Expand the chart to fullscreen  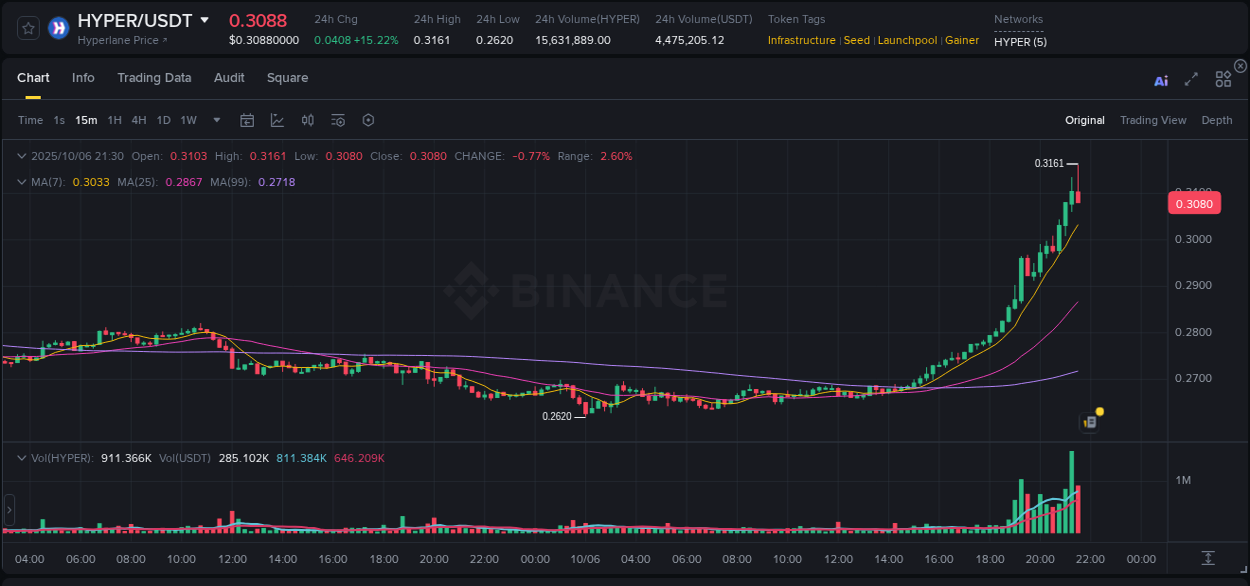coord(1190,79)
